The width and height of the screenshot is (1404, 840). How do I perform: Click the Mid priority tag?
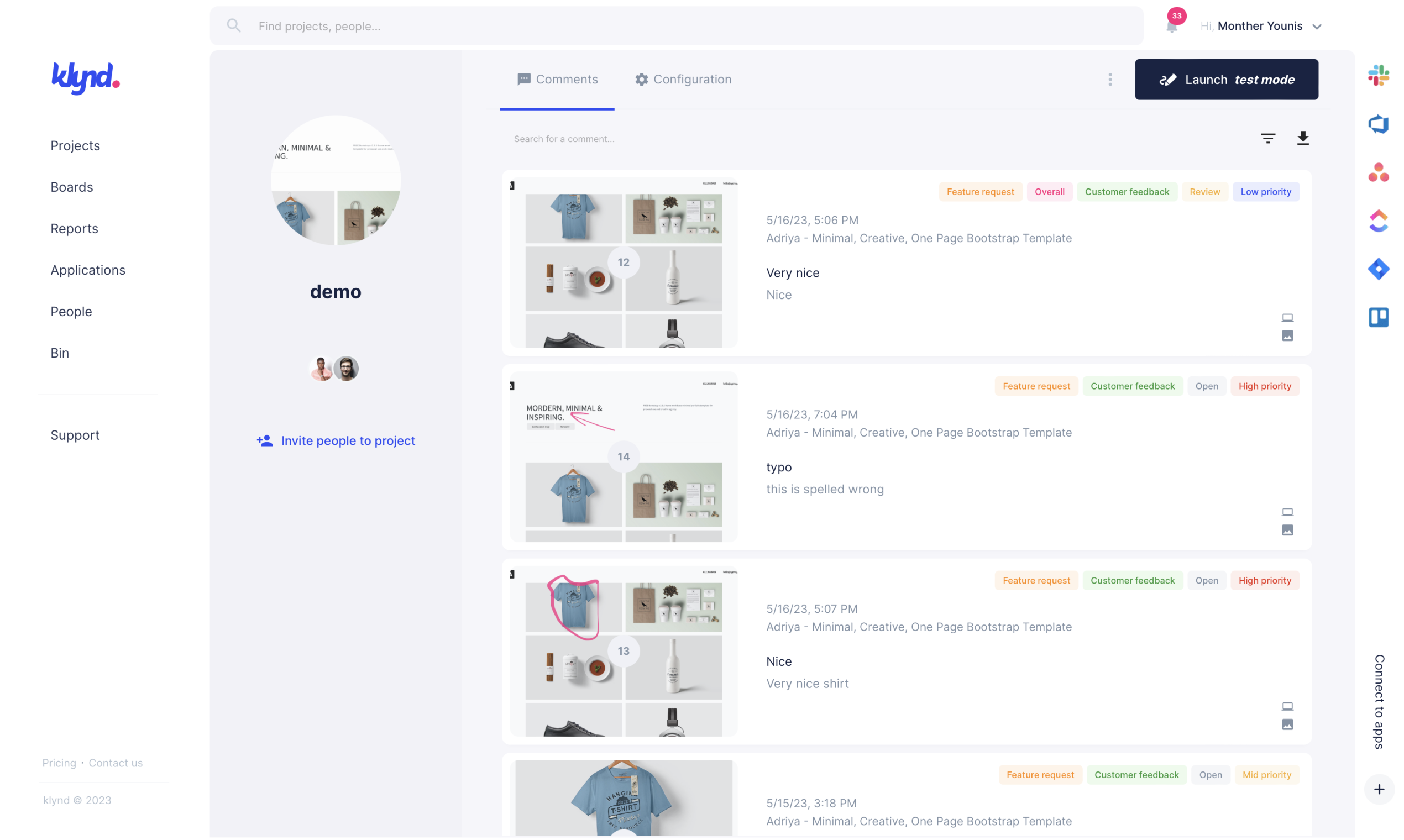tap(1266, 774)
